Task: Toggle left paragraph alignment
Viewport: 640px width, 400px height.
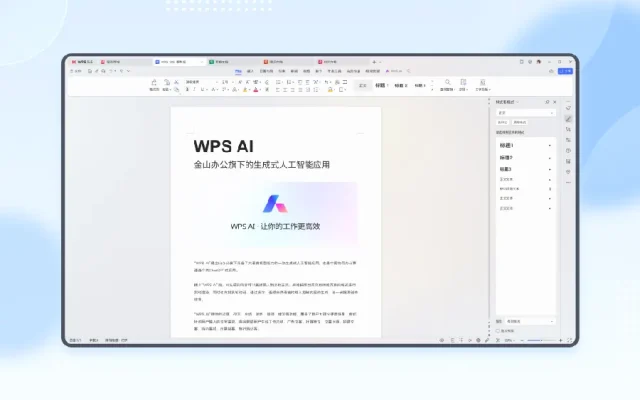Action: (x=278, y=89)
